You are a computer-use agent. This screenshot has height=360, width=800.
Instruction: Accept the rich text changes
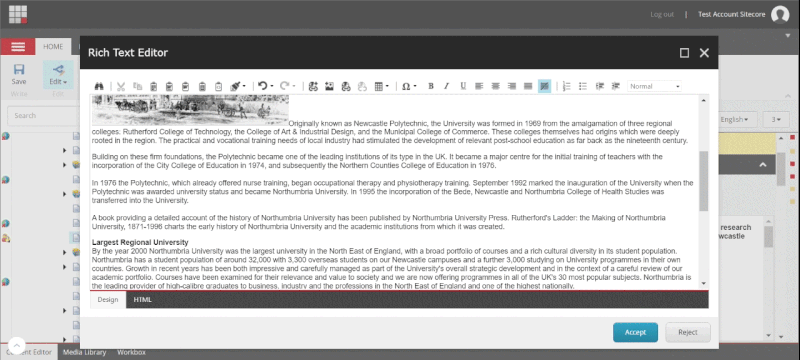(635, 332)
